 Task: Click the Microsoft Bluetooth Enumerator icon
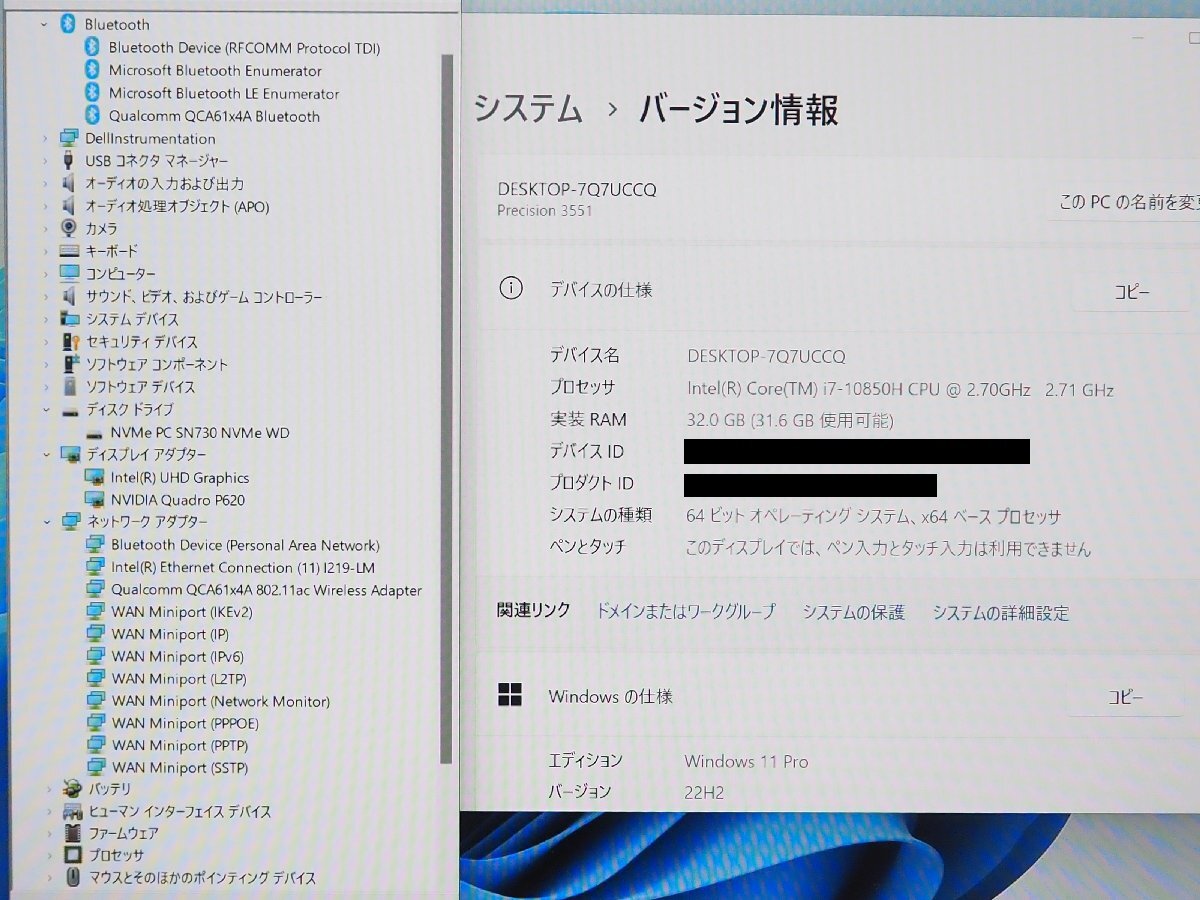tap(93, 70)
